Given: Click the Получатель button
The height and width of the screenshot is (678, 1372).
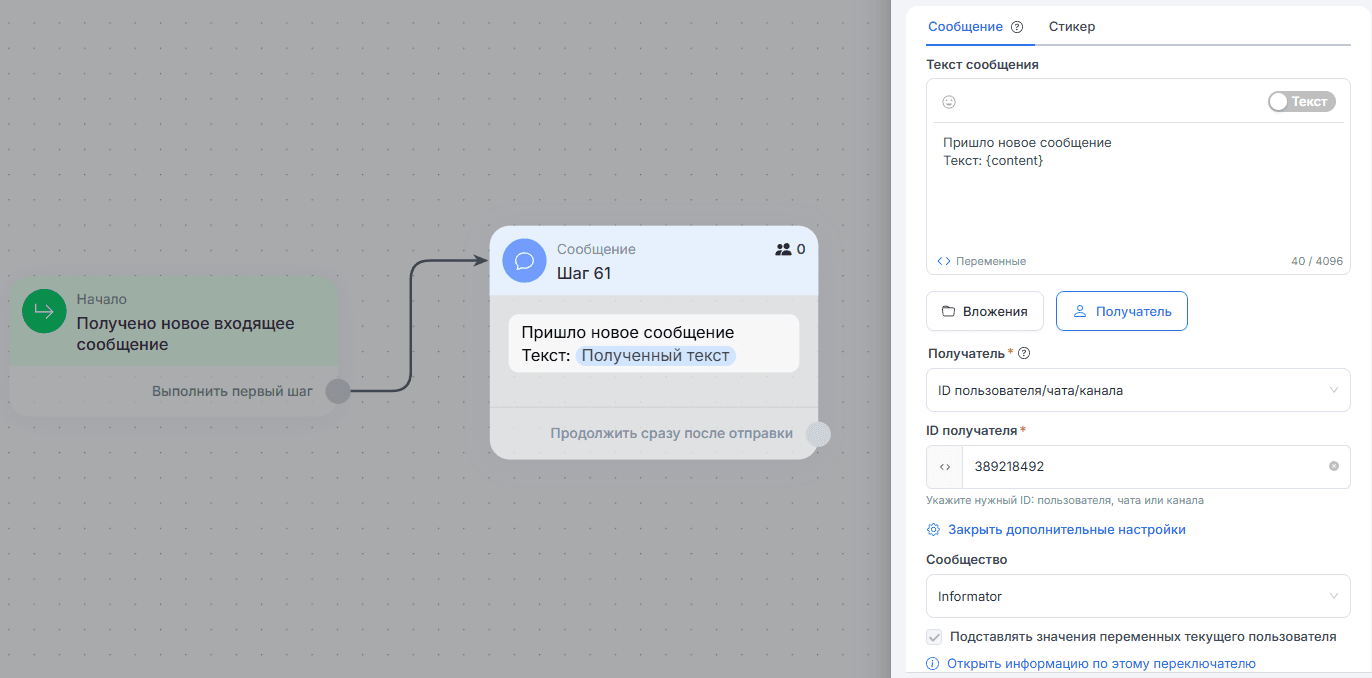Looking at the screenshot, I should point(1122,311).
